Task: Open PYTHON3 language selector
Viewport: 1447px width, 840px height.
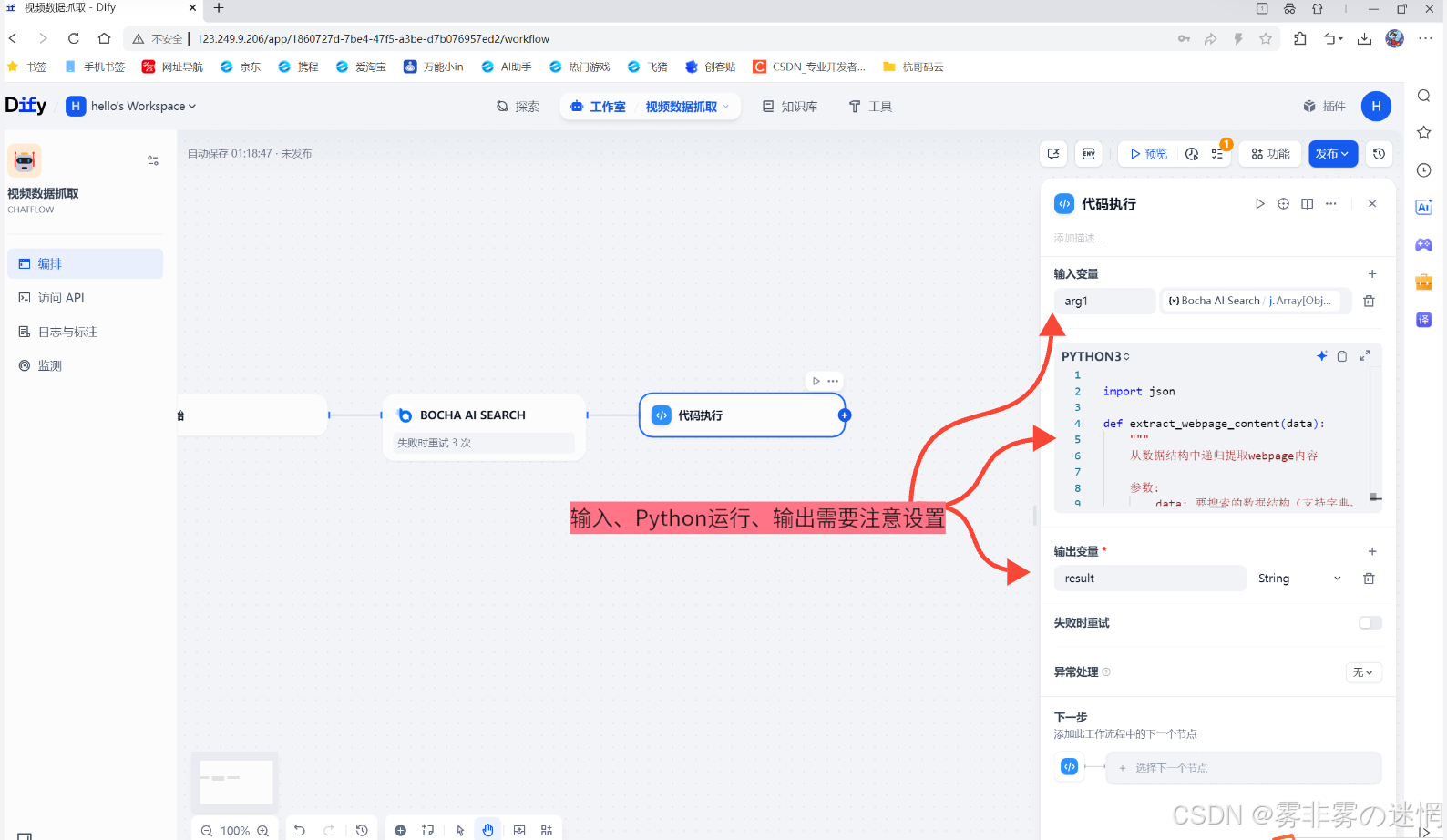Action: point(1095,356)
